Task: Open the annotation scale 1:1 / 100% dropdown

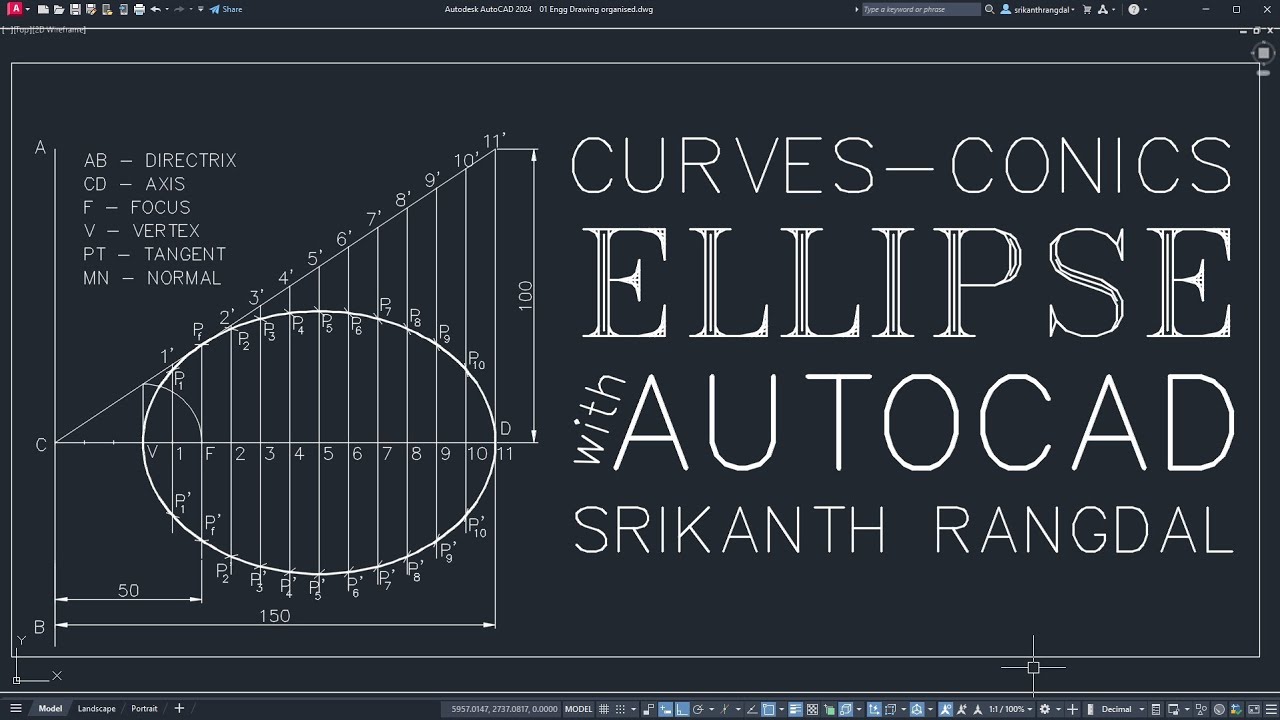Action: (1011, 709)
